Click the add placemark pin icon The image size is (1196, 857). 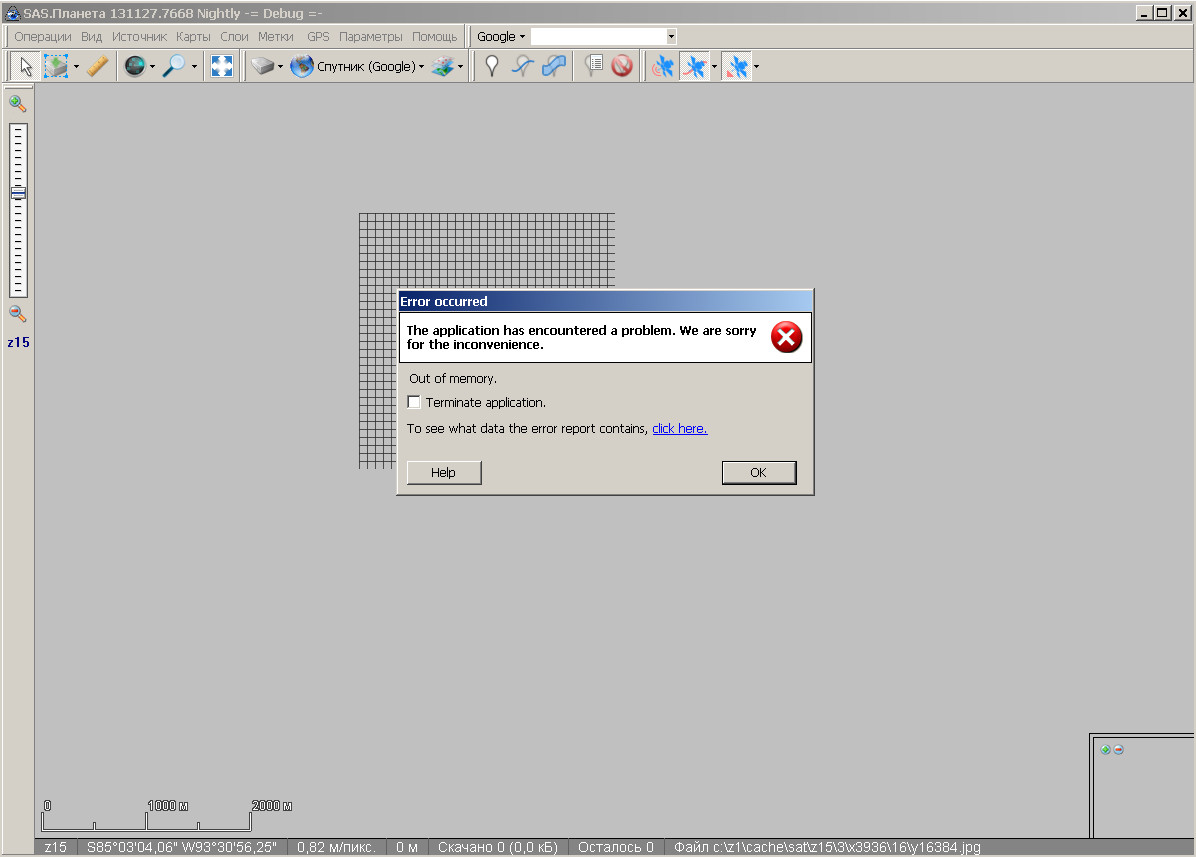pos(491,67)
